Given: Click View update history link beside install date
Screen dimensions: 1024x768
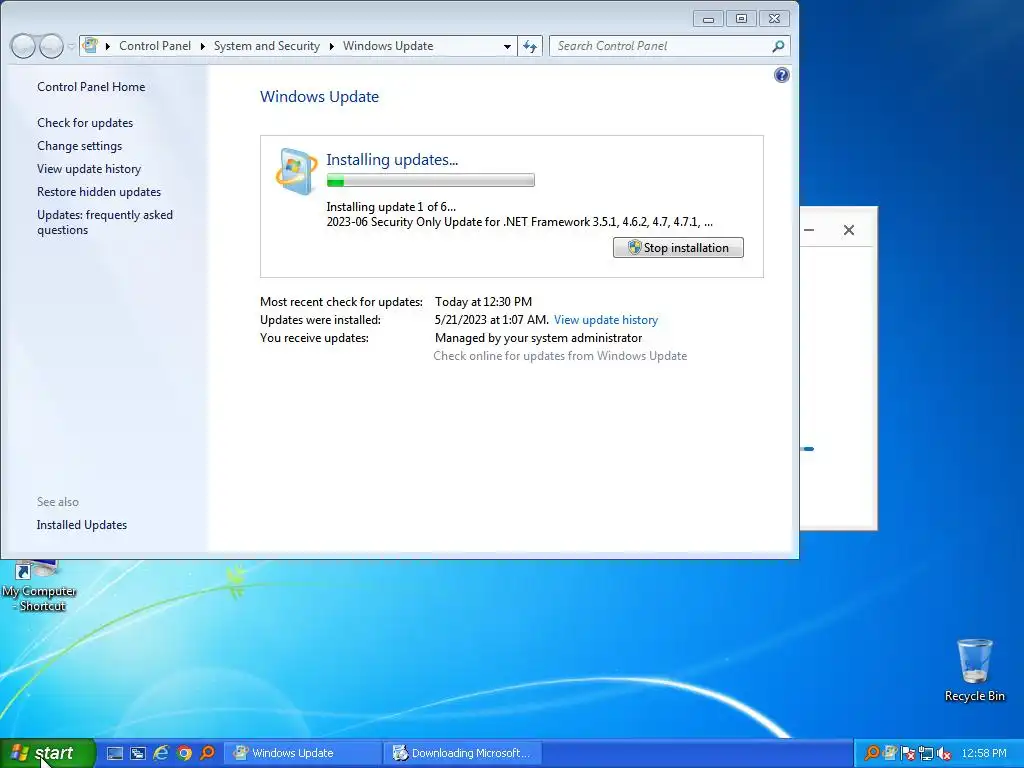Looking at the screenshot, I should click(605, 320).
